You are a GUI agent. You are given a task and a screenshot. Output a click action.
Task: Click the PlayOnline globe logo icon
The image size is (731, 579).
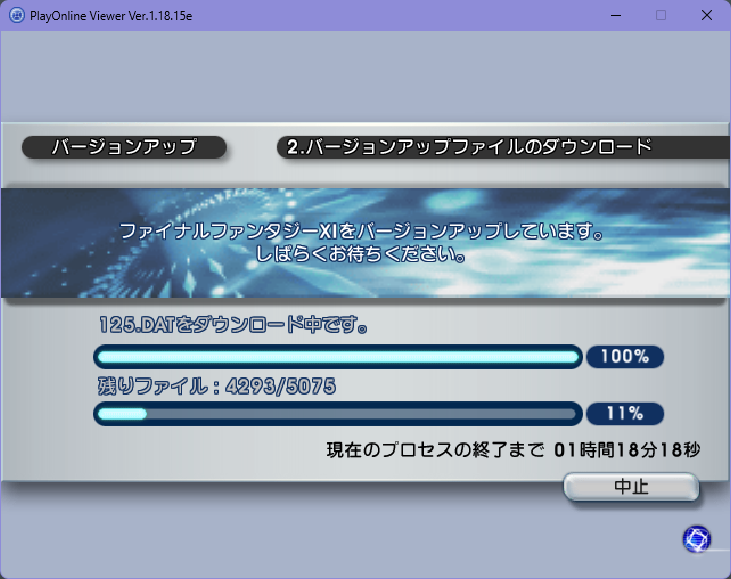(x=697, y=539)
